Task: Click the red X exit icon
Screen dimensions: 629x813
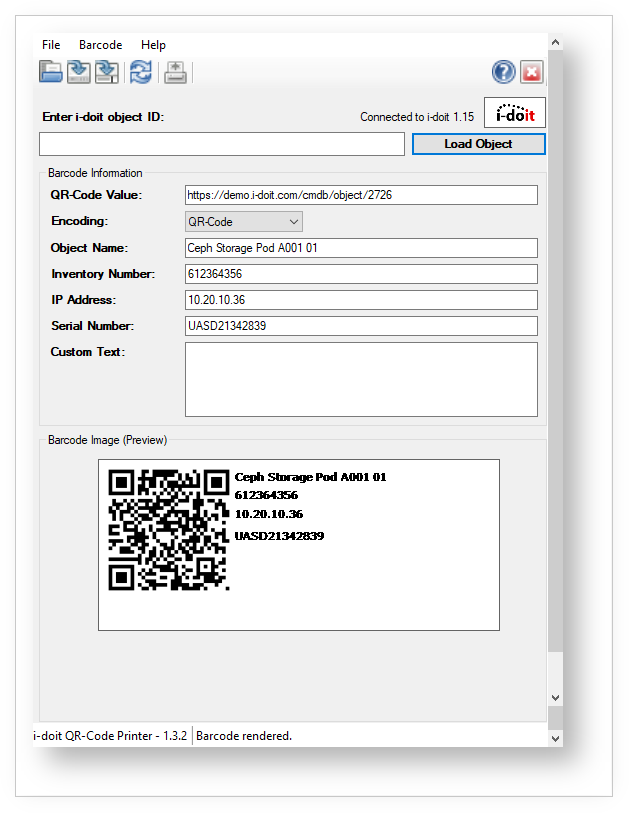Action: 532,72
